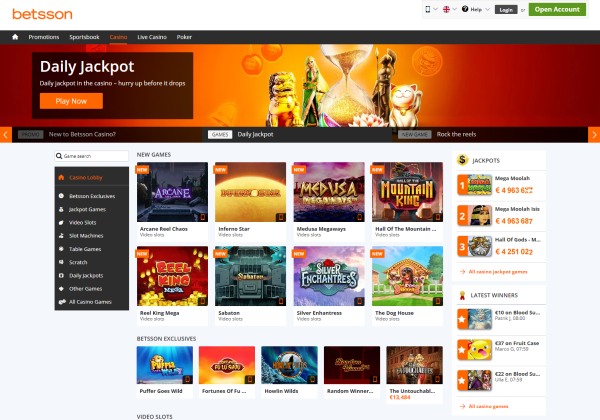
Task: Open the Silver Enchantress game thumbnail
Action: 329,276
